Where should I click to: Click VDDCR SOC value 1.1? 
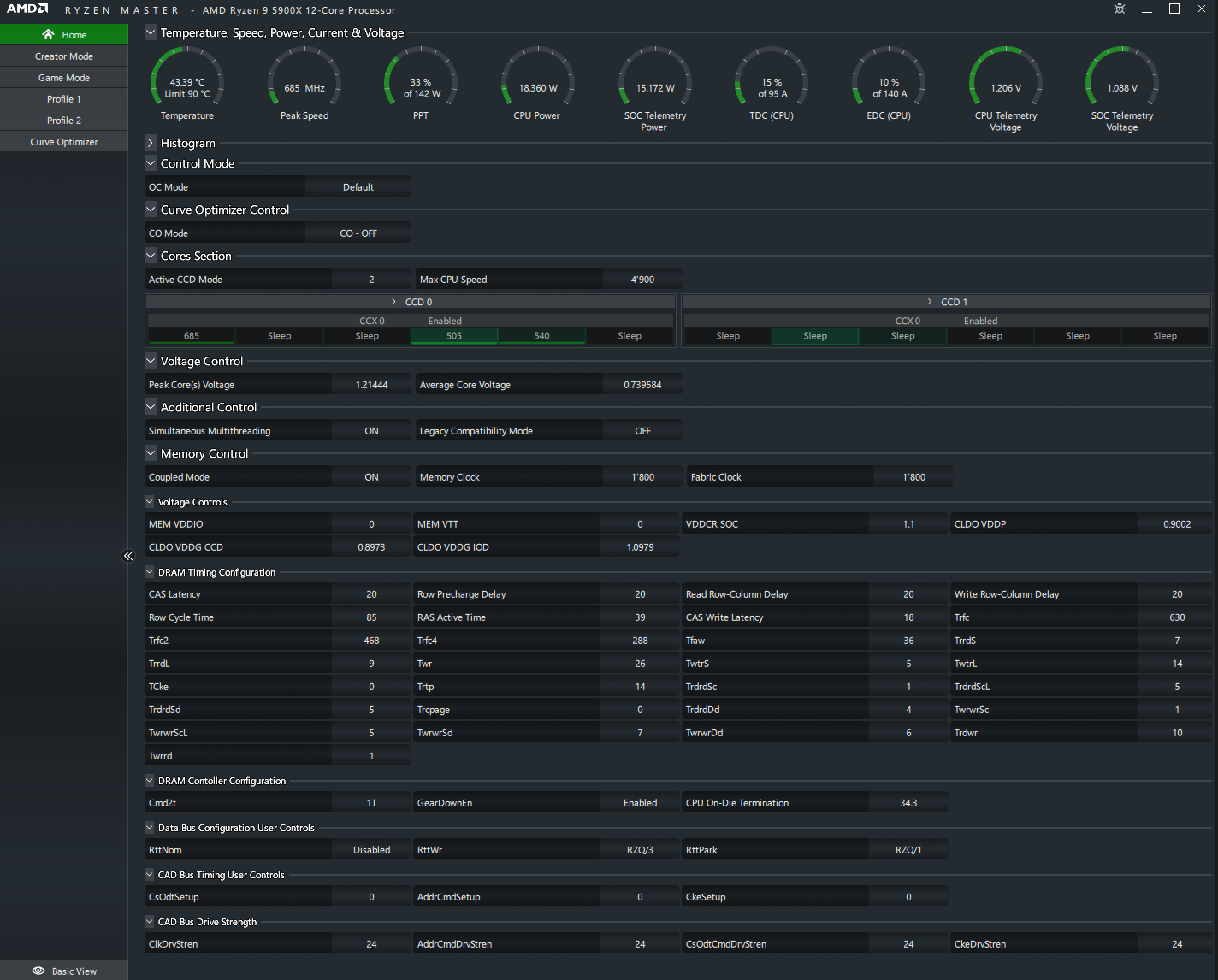pyautogui.click(x=908, y=524)
